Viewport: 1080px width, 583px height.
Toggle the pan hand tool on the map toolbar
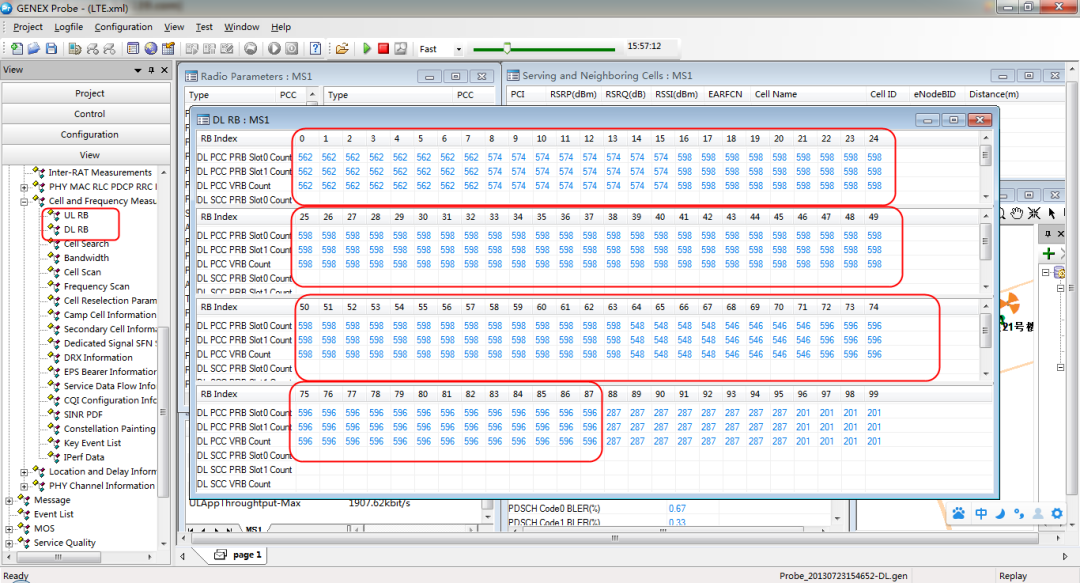pos(1016,214)
